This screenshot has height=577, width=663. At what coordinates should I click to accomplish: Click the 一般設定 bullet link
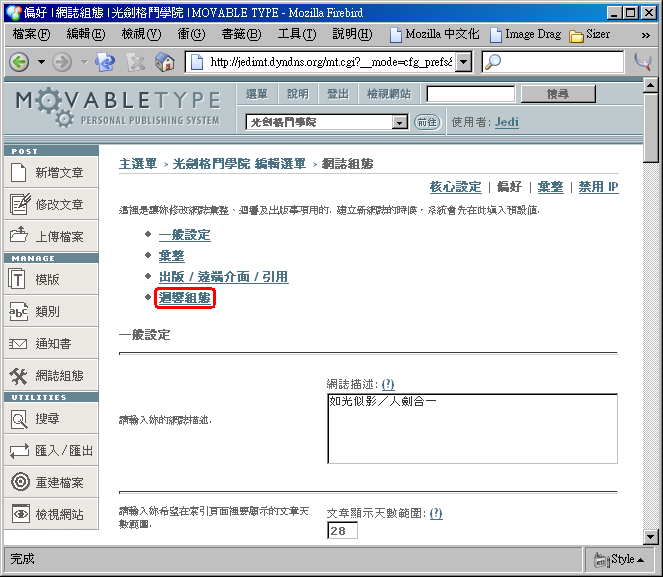click(184, 235)
